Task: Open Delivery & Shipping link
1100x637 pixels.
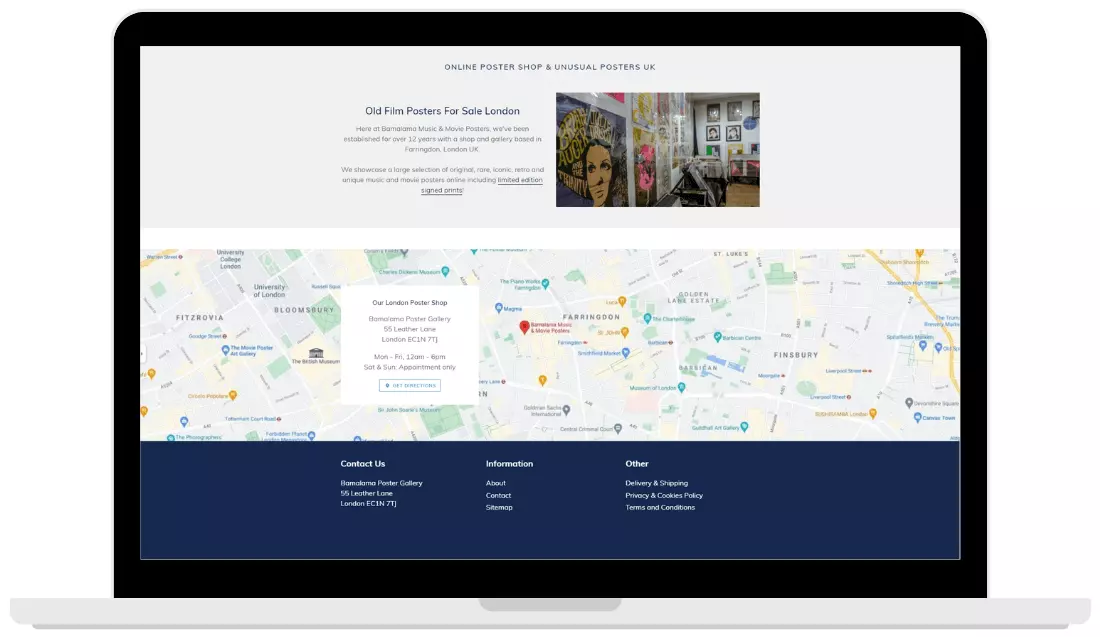Action: point(657,483)
